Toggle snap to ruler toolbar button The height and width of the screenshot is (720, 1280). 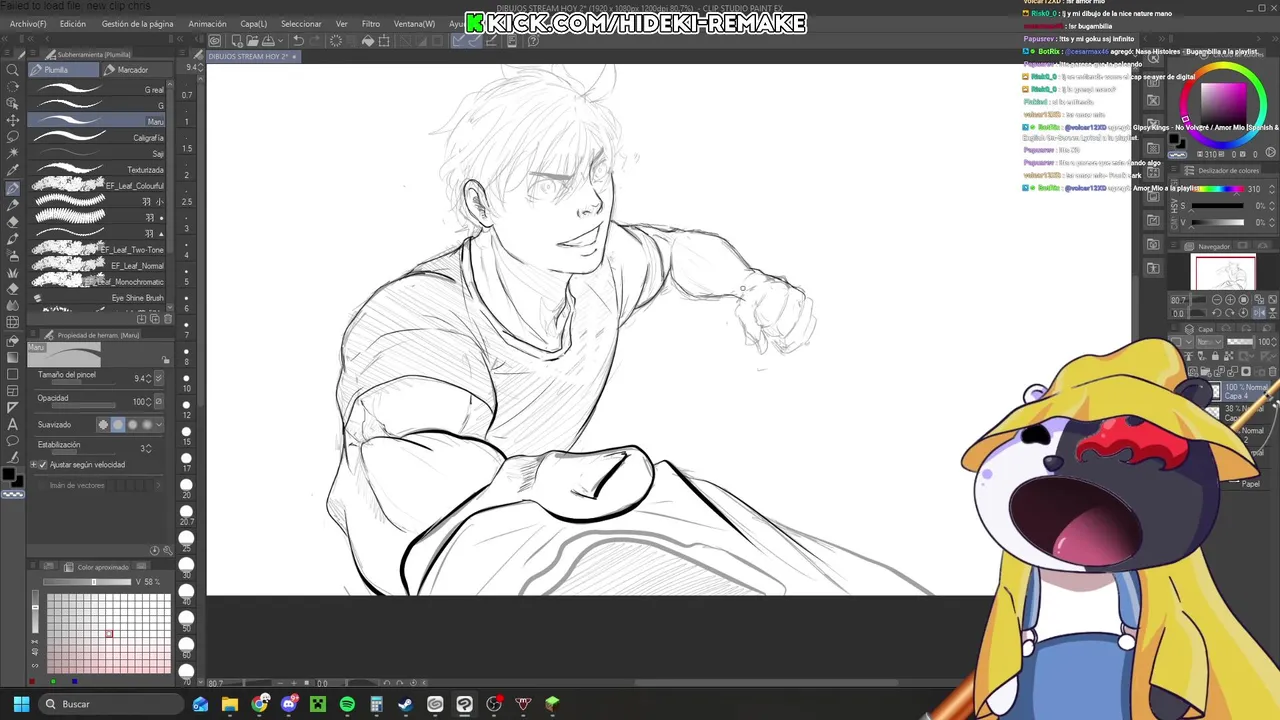coord(458,41)
